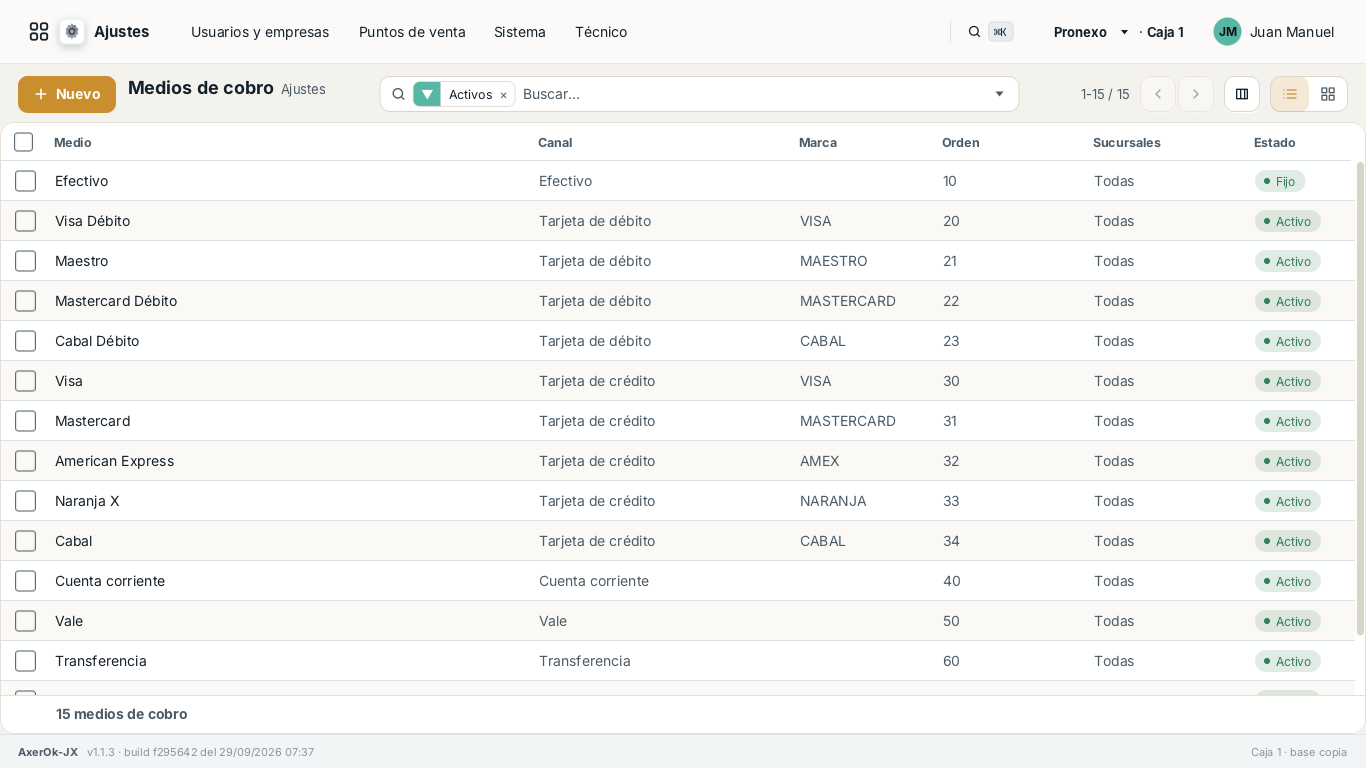Viewport: 1366px width, 768px height.
Task: Switch to list view
Action: pos(1290,94)
